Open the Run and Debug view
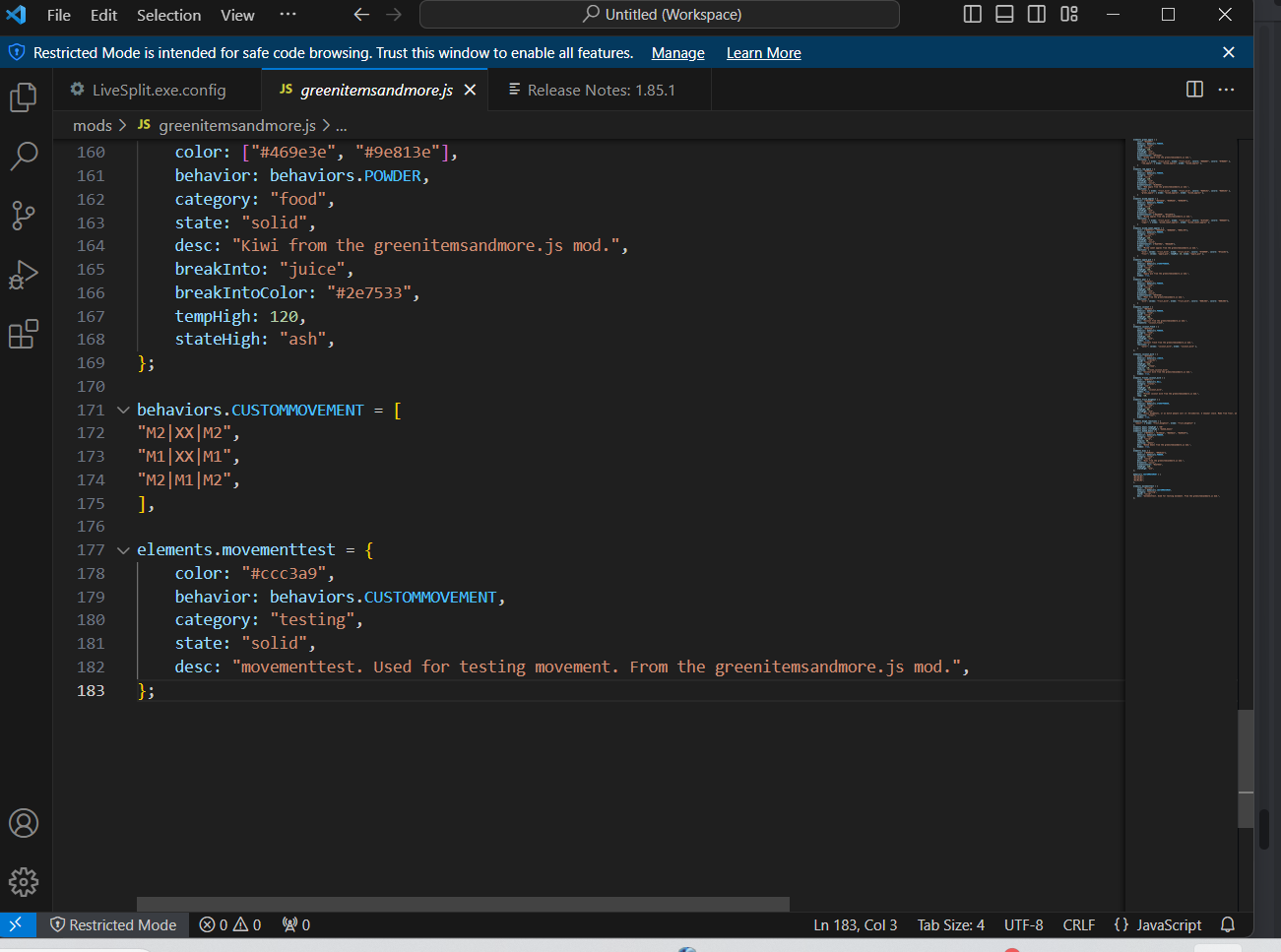The width and height of the screenshot is (1281, 952). pyautogui.click(x=24, y=275)
